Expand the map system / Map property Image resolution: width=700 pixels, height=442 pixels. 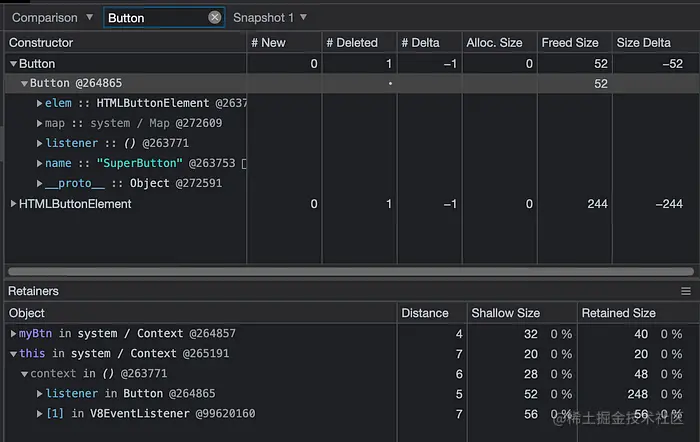[40, 124]
